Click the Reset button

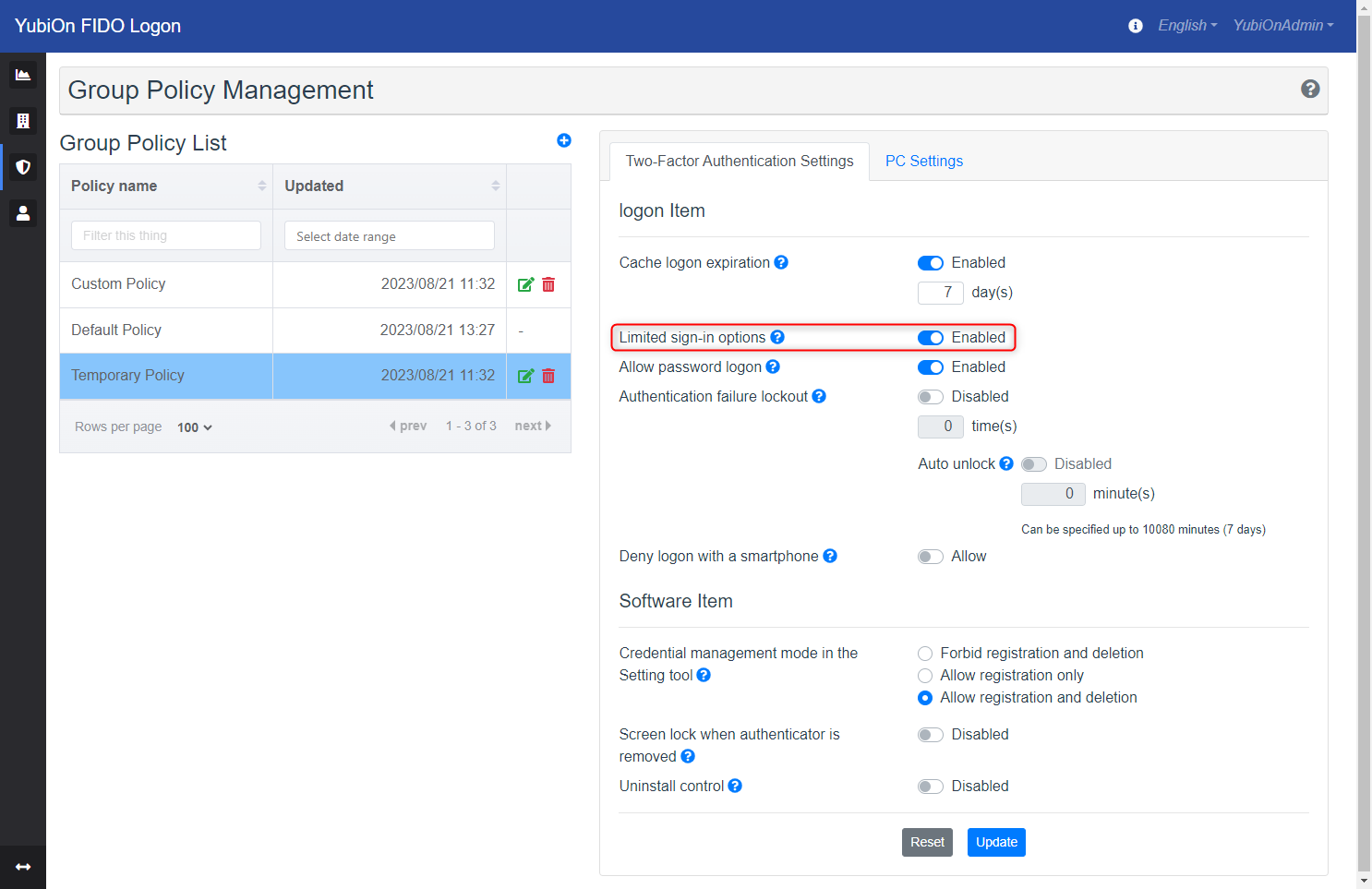(x=927, y=842)
